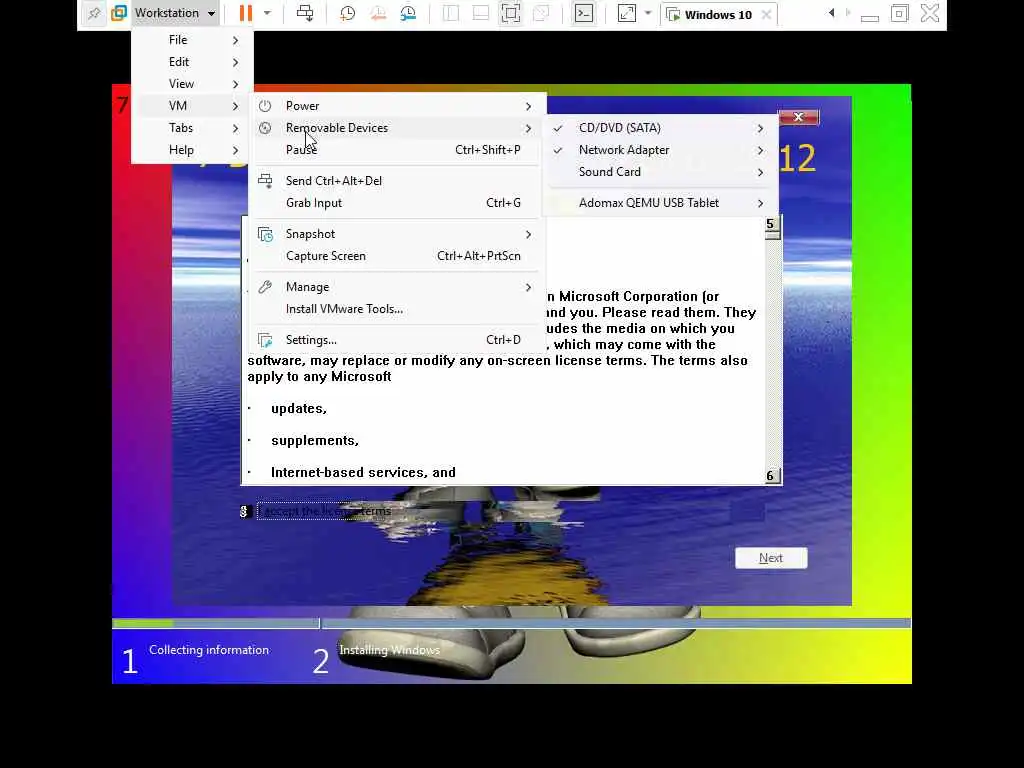The image size is (1024, 768).
Task: Click the VMware Workstation logo icon
Action: (x=119, y=13)
